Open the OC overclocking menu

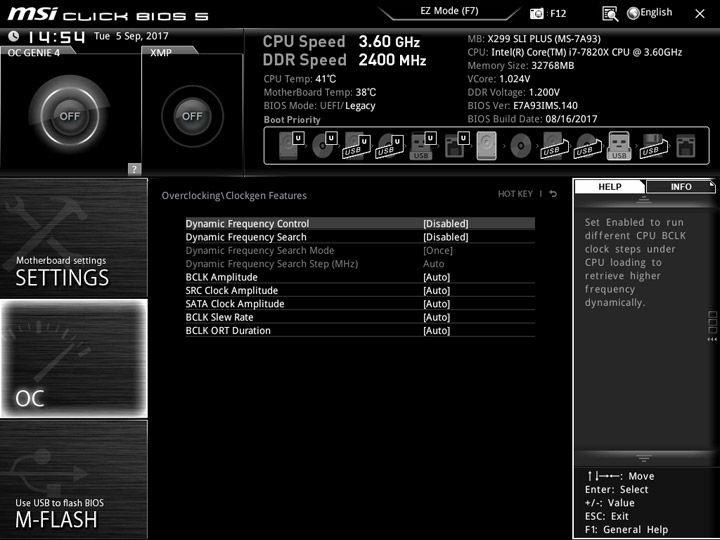[x=73, y=358]
